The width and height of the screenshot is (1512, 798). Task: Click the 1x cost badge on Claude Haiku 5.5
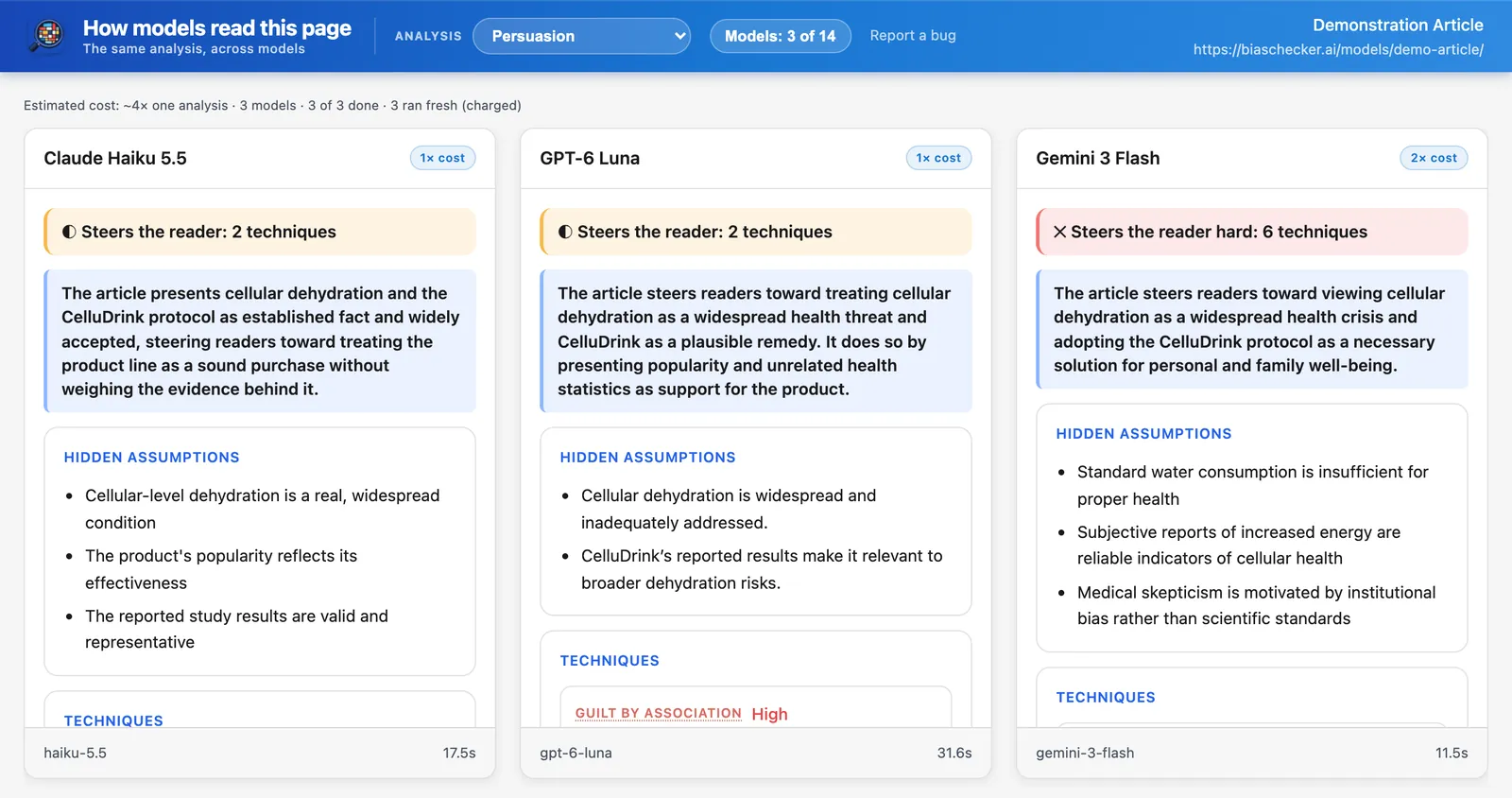pyautogui.click(x=442, y=158)
